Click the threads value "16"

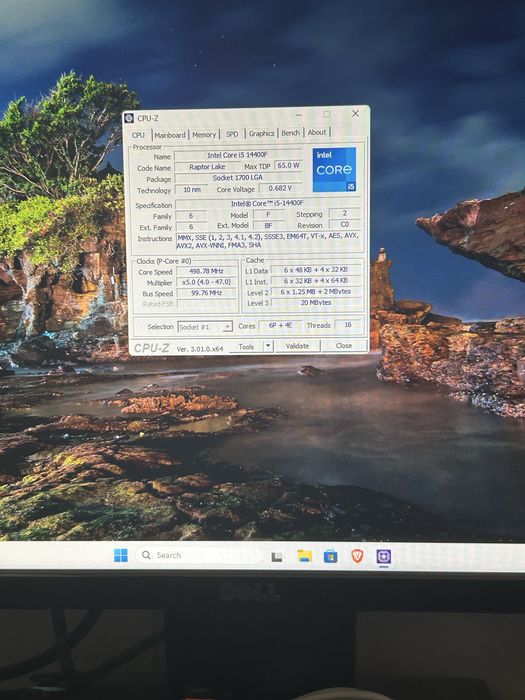(x=348, y=325)
